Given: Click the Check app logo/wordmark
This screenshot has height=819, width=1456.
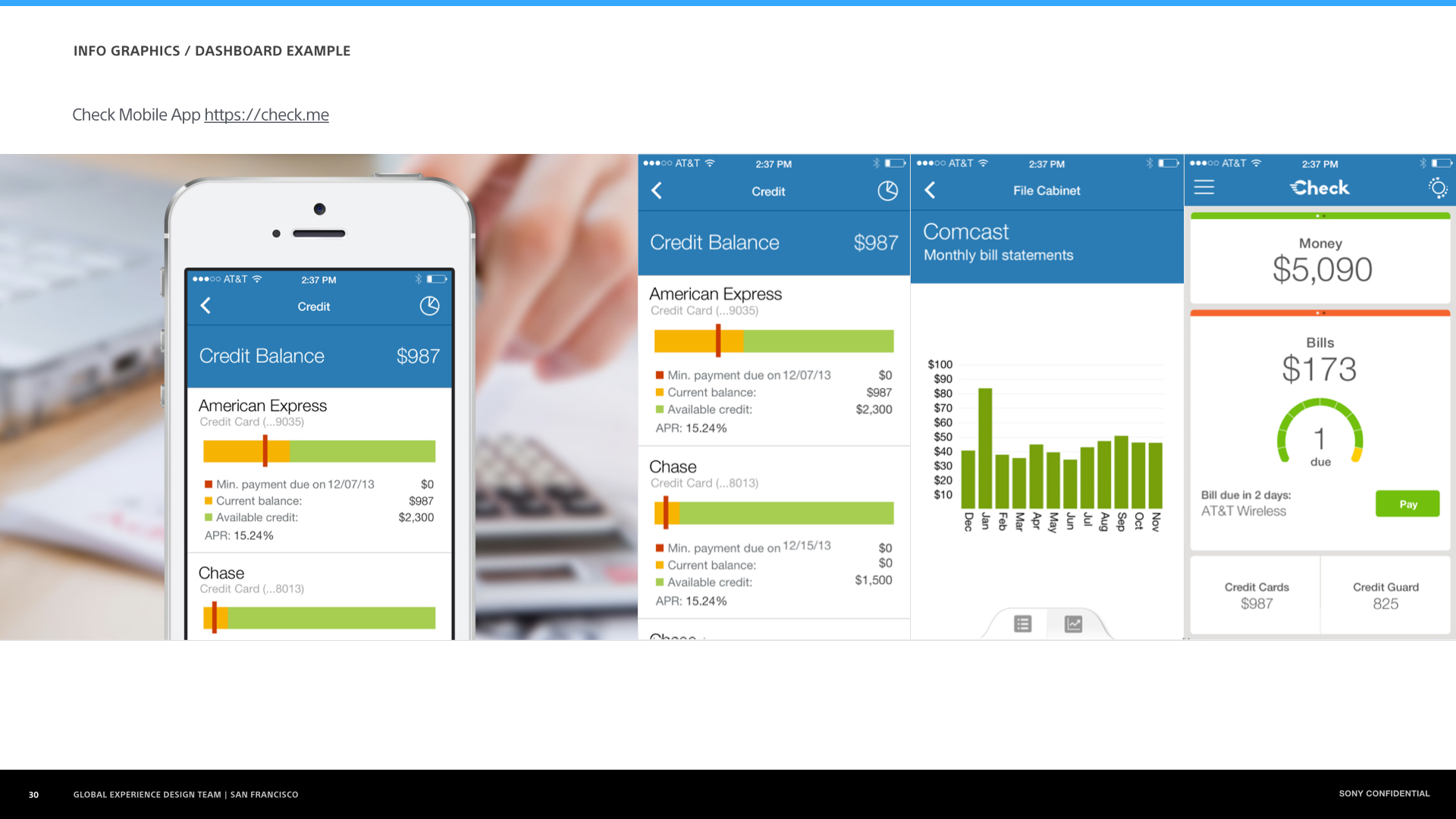Looking at the screenshot, I should pos(1320,190).
